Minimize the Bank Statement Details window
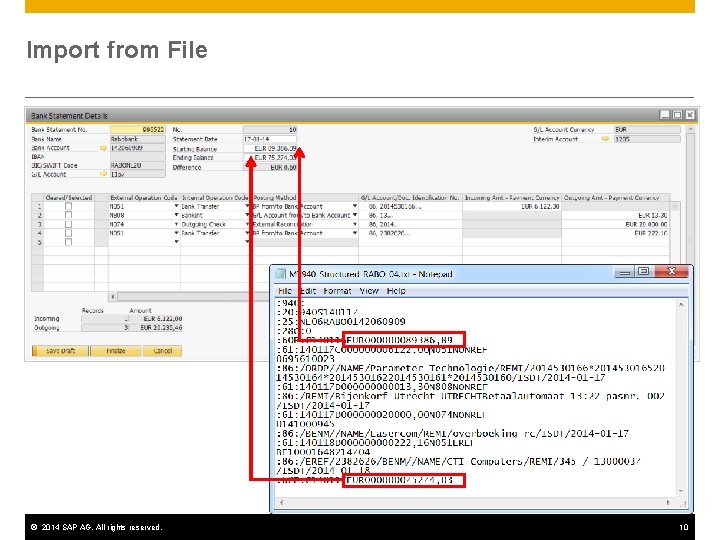The height and width of the screenshot is (540, 720). (x=664, y=115)
